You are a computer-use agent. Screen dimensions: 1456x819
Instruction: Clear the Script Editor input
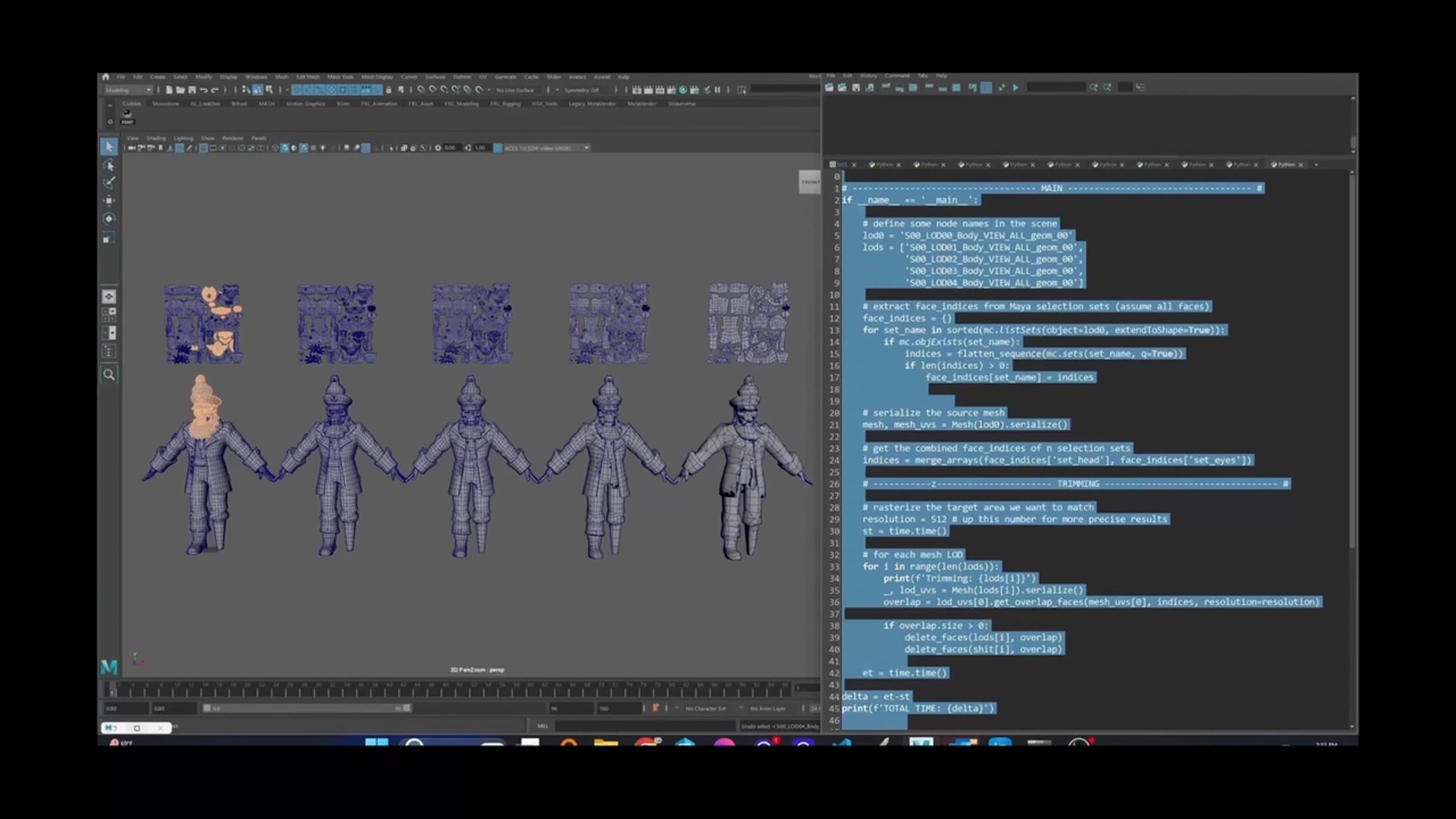click(x=899, y=88)
